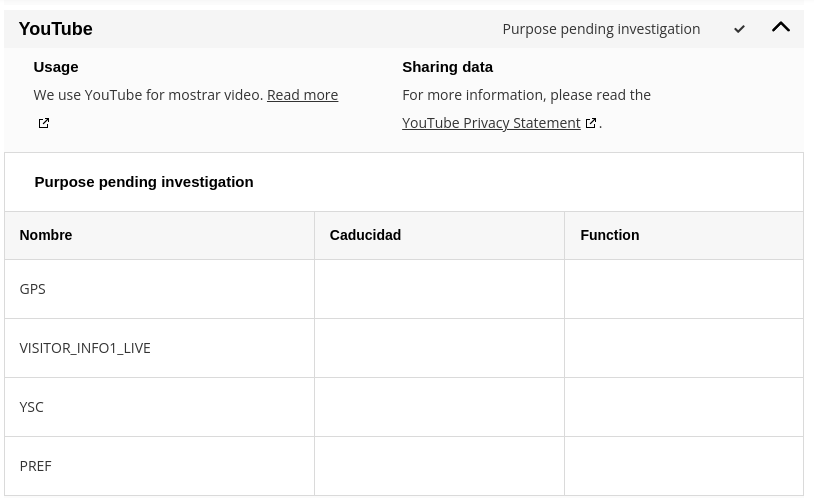814x498 pixels.
Task: Collapse the YouTube section with chevron
Action: [x=781, y=28]
